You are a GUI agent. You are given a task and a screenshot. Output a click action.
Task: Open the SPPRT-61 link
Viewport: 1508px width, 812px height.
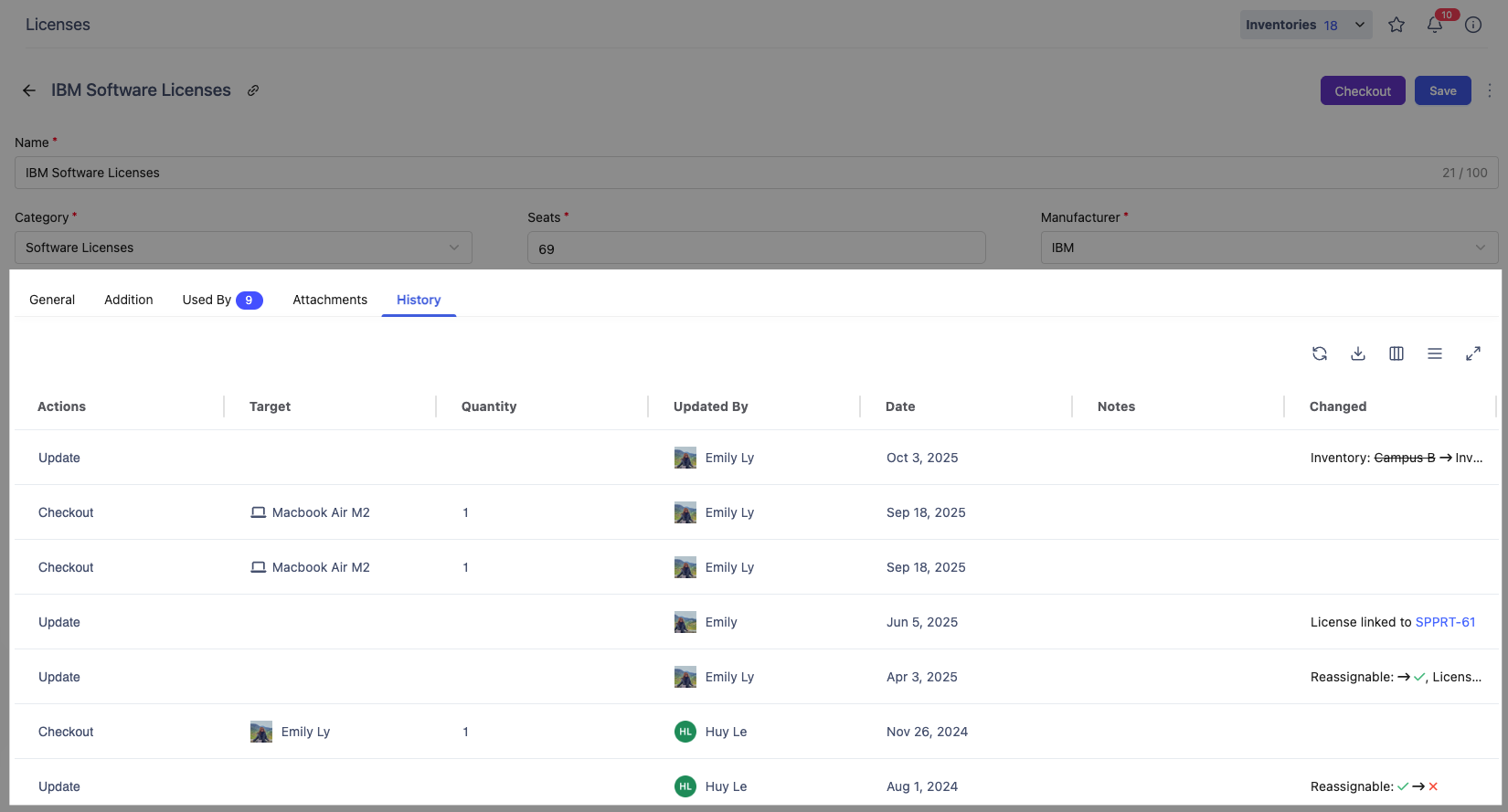[1445, 622]
